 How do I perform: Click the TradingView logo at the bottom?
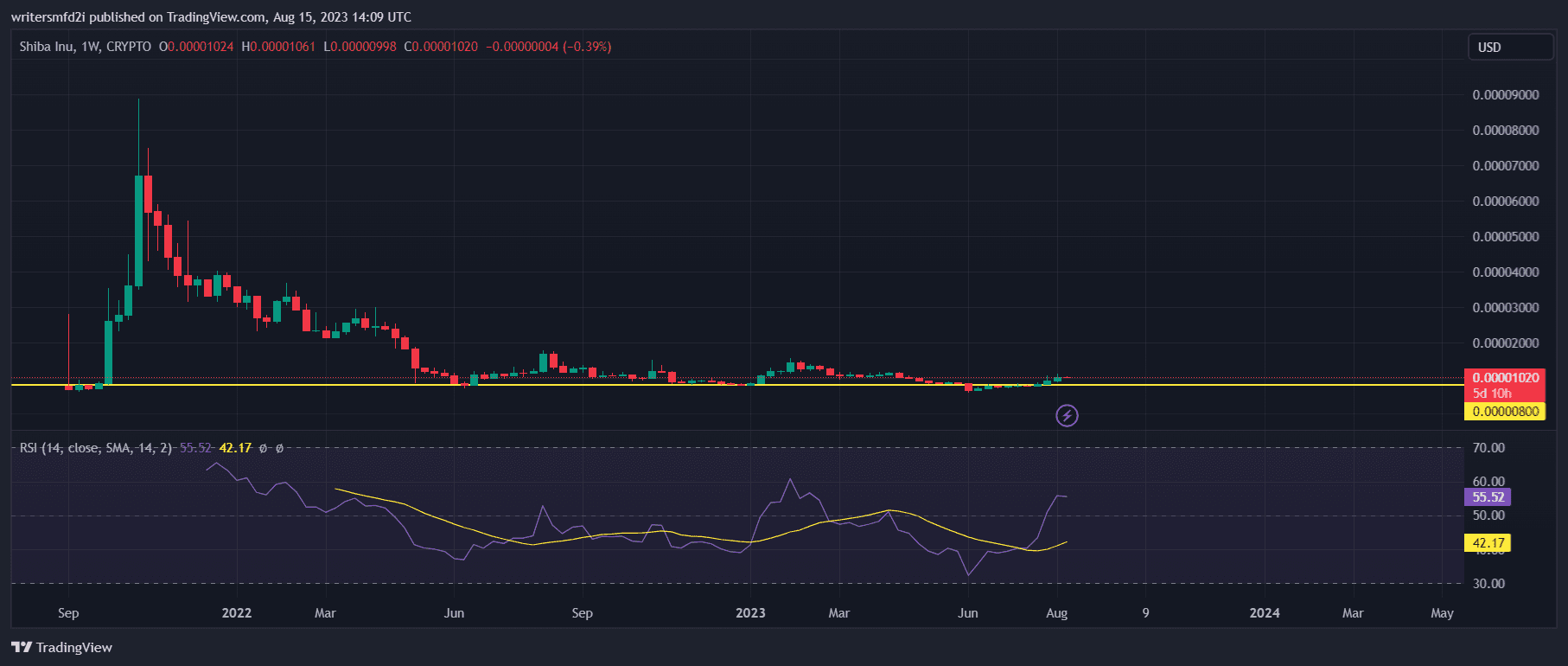point(62,647)
